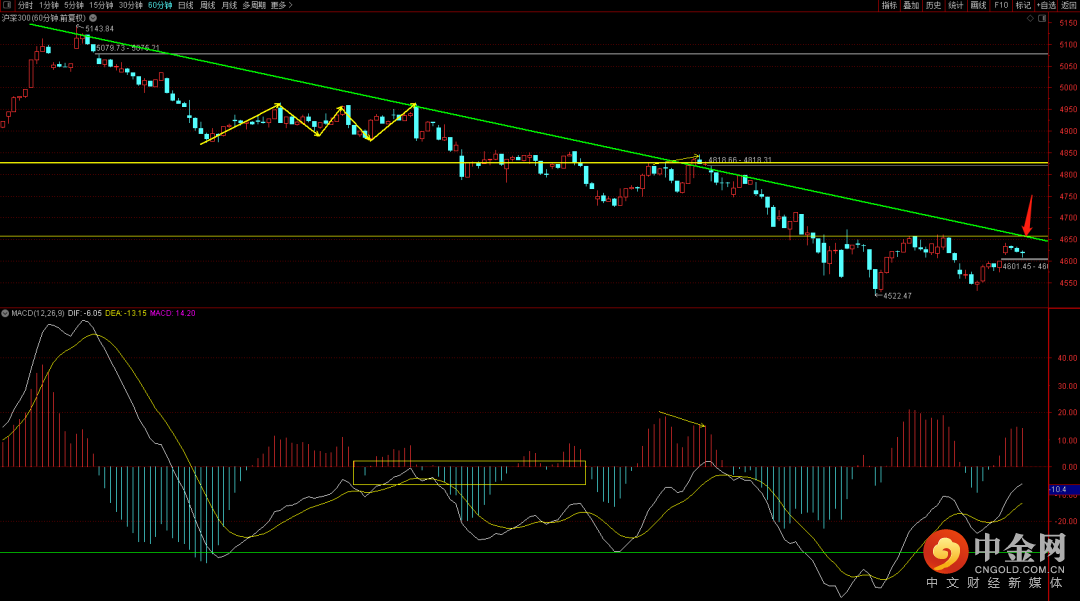Image resolution: width=1080 pixels, height=601 pixels.
Task: Switch to 分时 intraday view
Action: click(x=25, y=5)
